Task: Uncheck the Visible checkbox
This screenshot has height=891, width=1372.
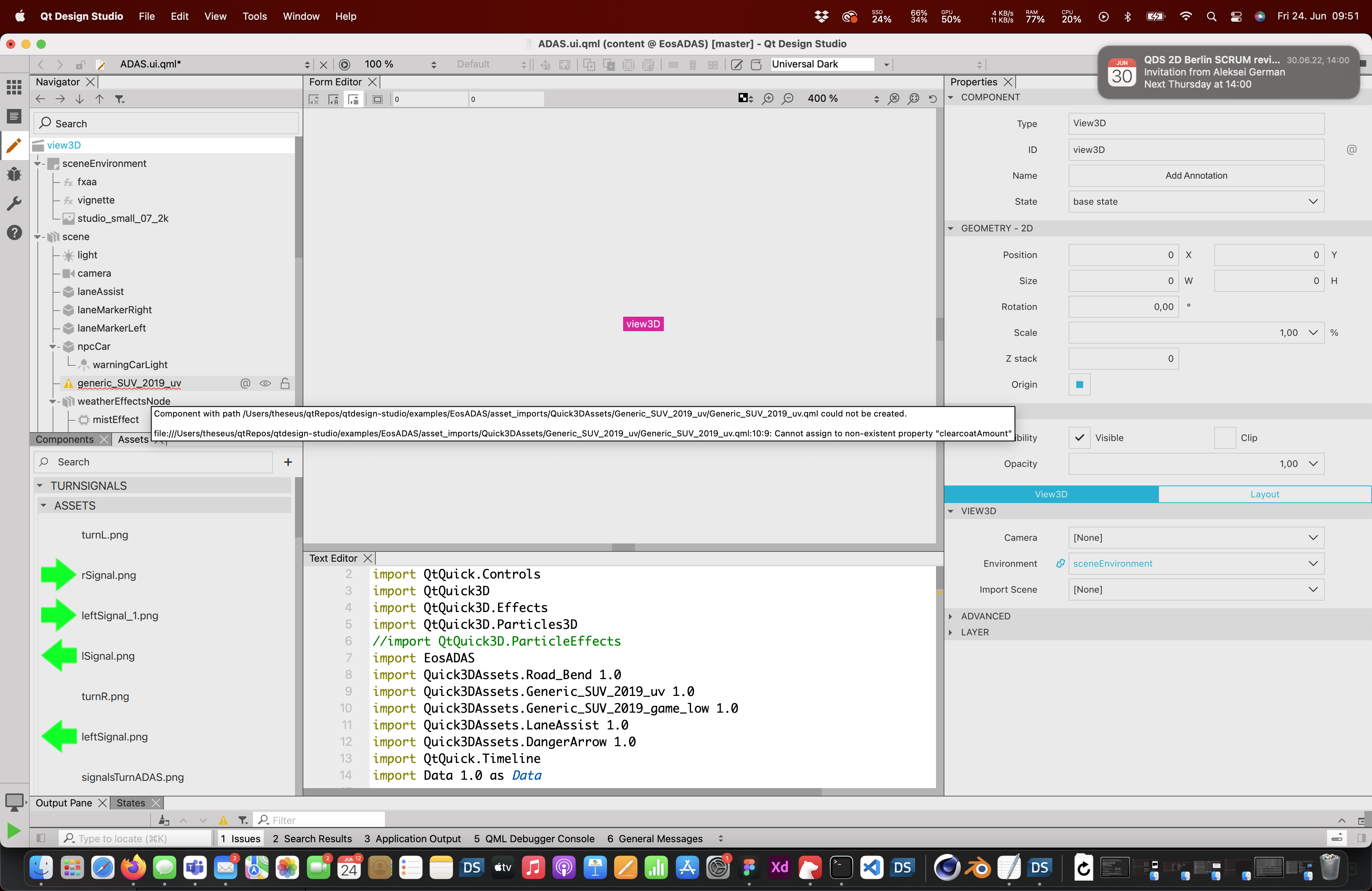Action: (1079, 437)
